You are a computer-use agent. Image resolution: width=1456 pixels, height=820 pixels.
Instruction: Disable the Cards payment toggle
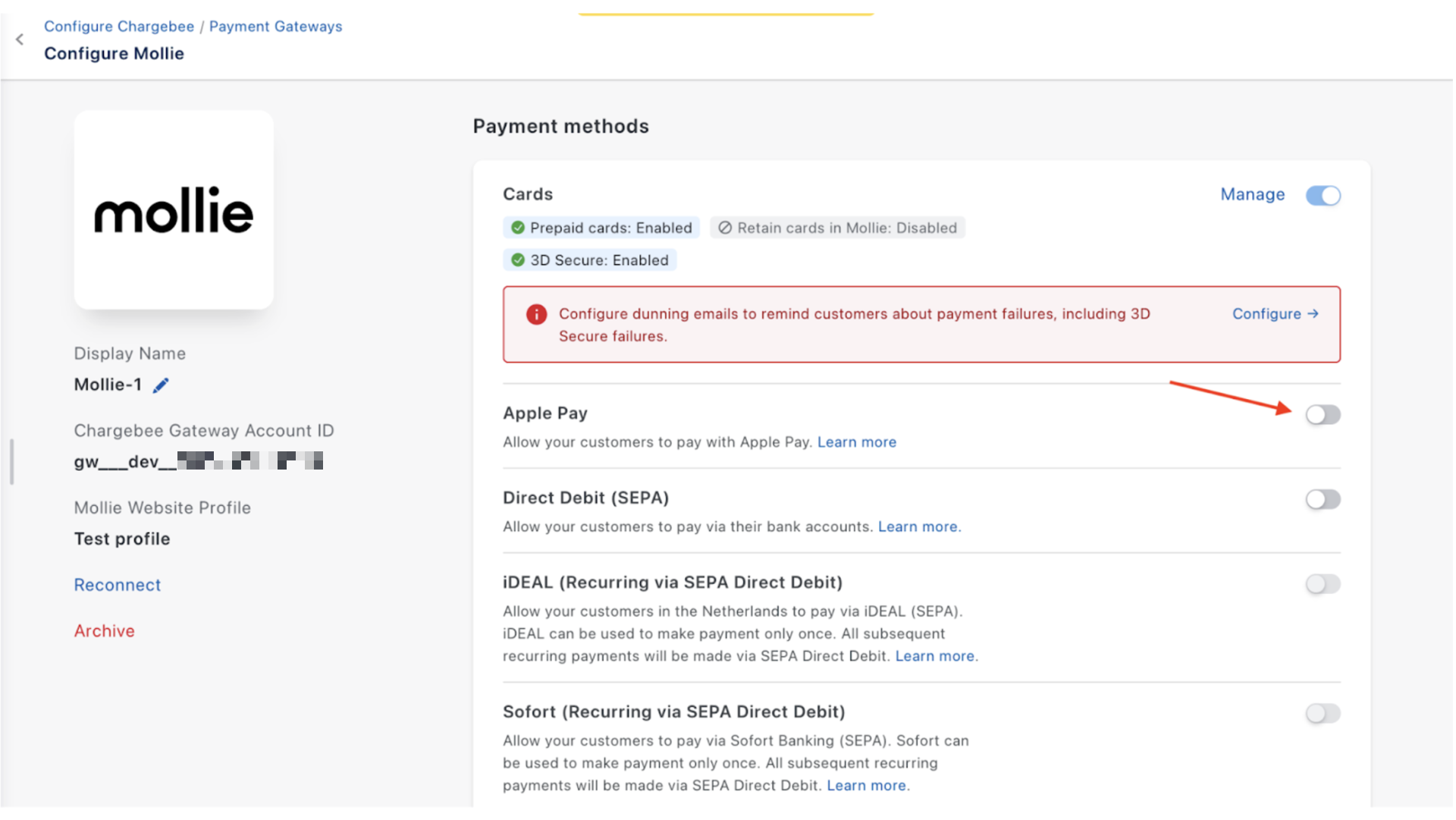1323,196
